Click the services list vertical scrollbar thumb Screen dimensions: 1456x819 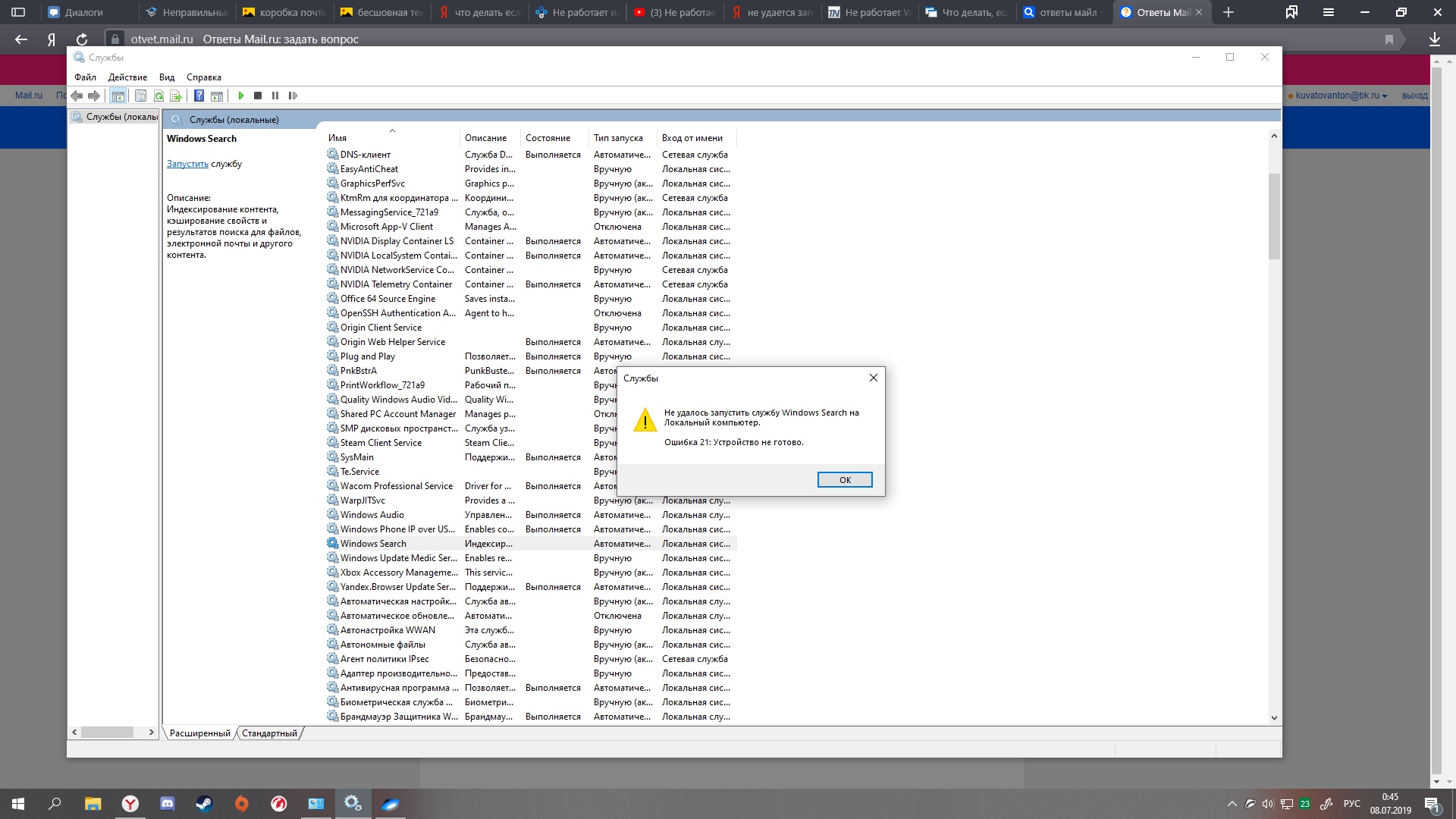(1274, 216)
